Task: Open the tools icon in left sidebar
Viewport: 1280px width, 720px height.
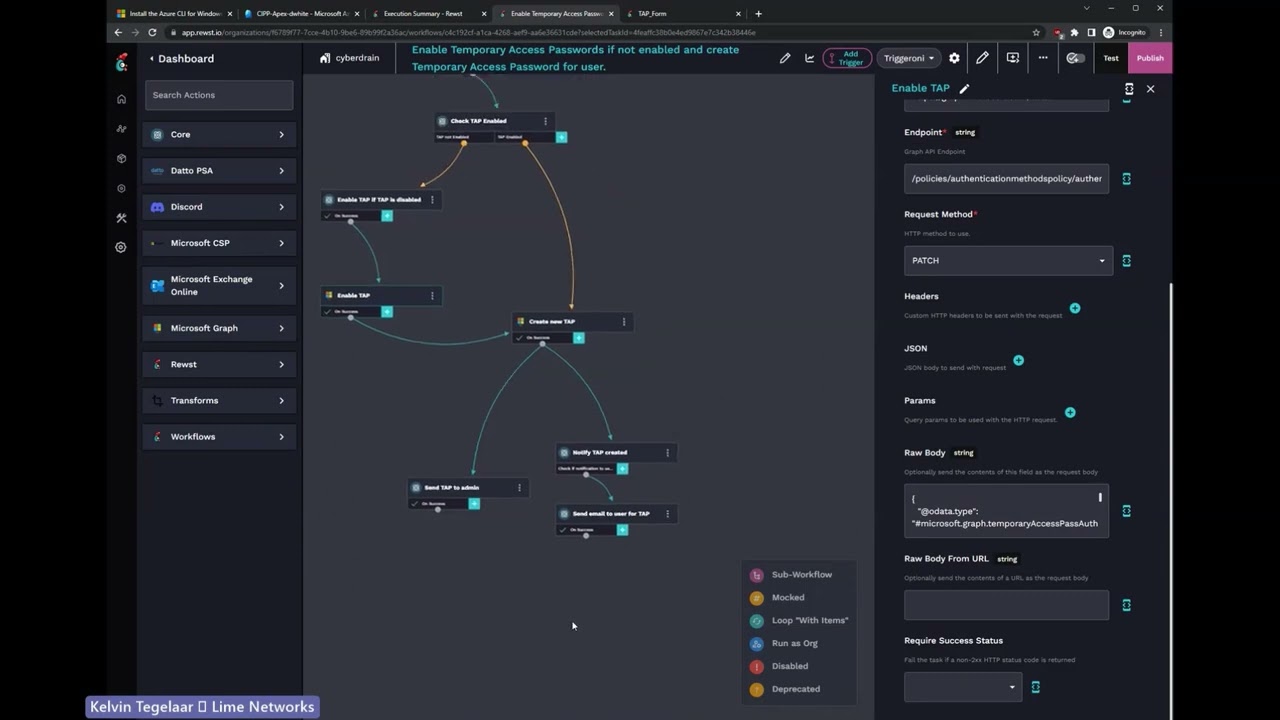Action: pos(121,218)
